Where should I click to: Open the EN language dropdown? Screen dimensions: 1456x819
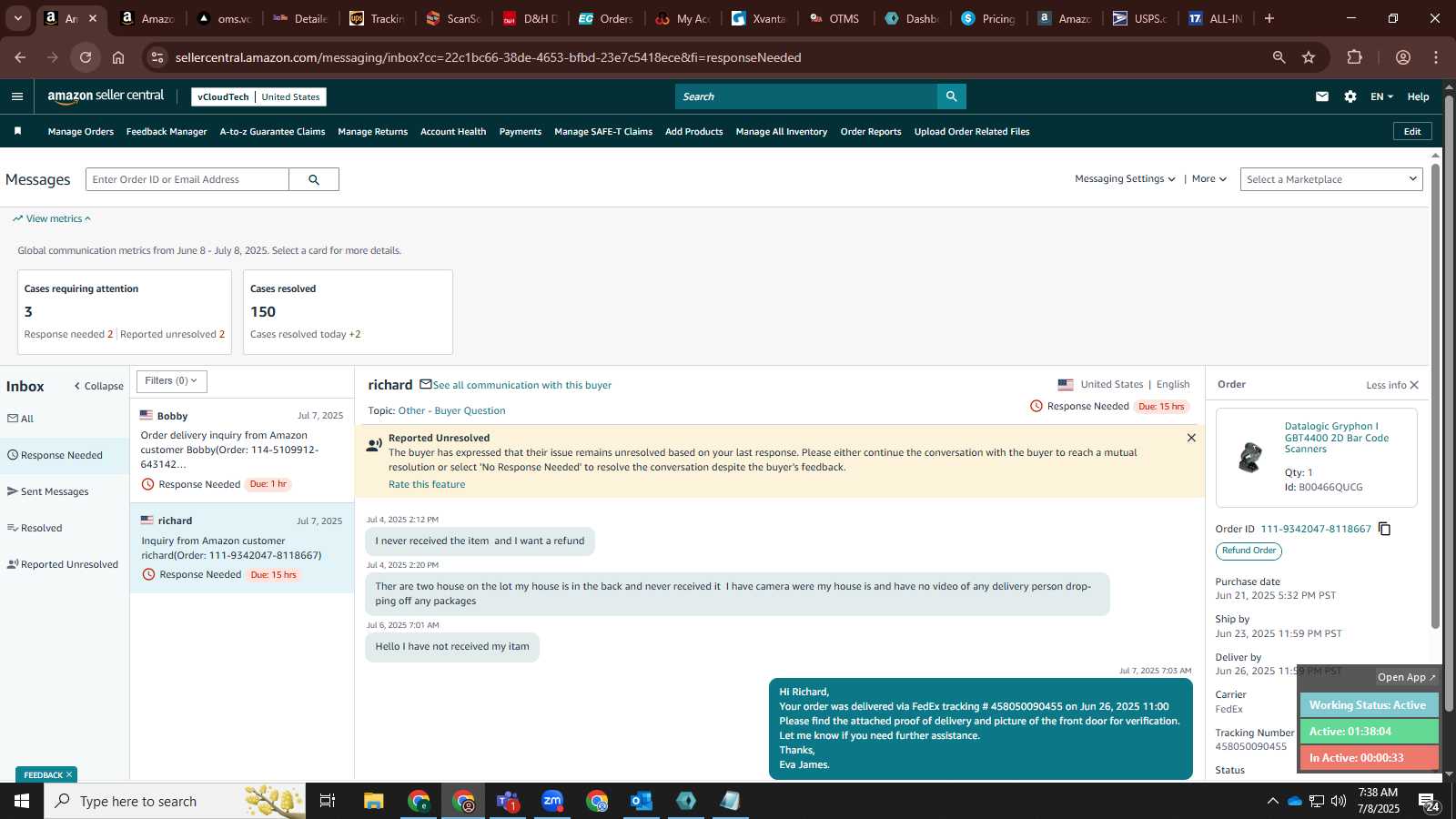(x=1381, y=96)
